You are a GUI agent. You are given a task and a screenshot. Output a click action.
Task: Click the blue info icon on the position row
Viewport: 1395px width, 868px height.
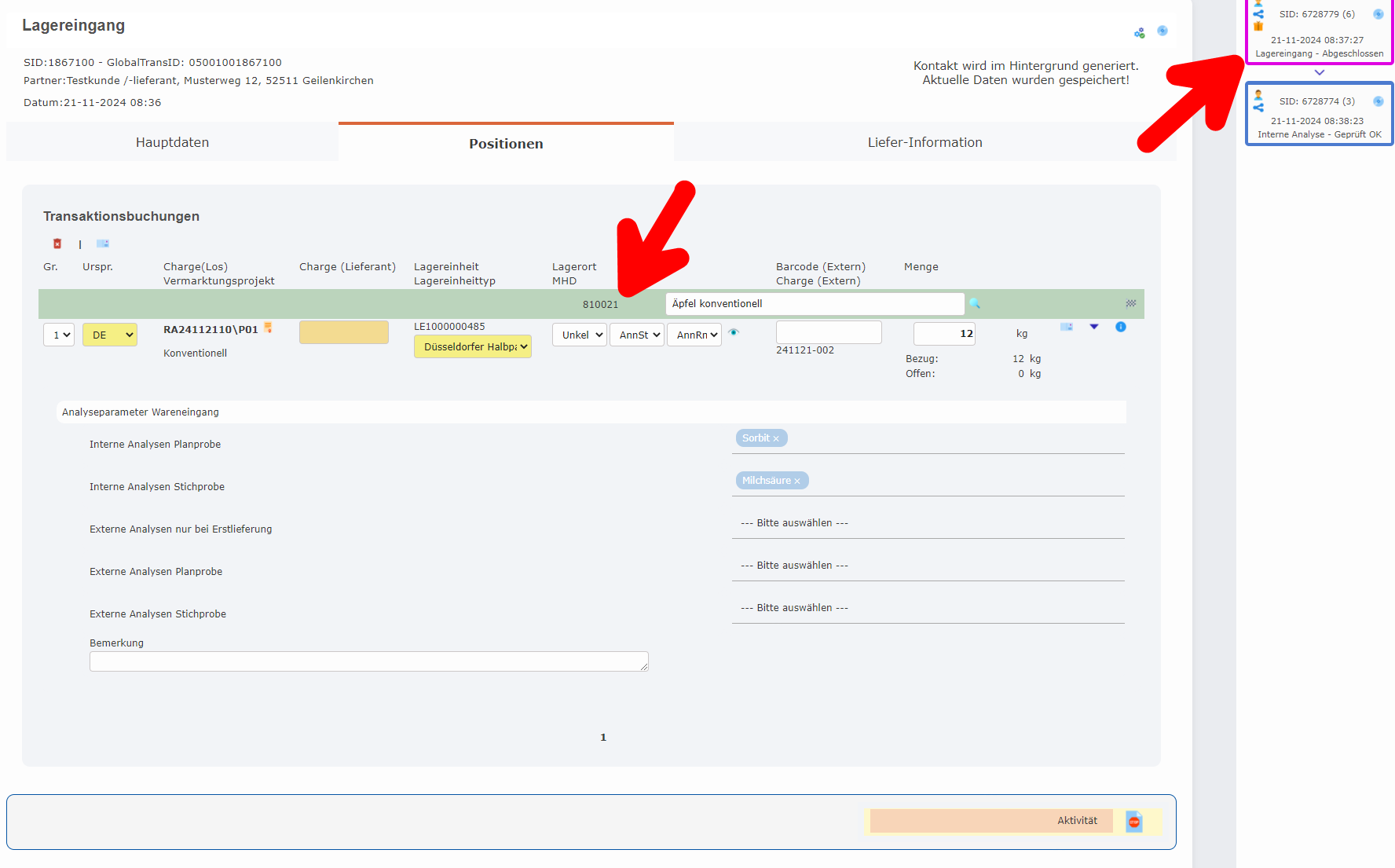pos(1121,328)
